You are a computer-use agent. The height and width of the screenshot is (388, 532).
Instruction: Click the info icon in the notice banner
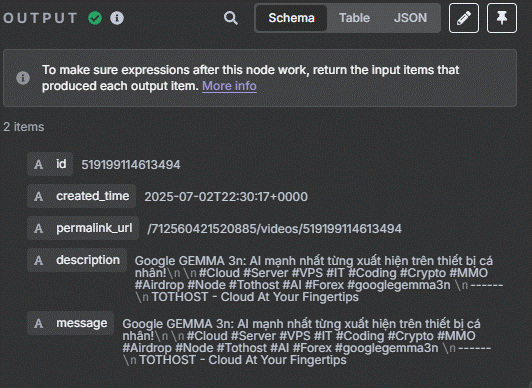click(x=23, y=78)
